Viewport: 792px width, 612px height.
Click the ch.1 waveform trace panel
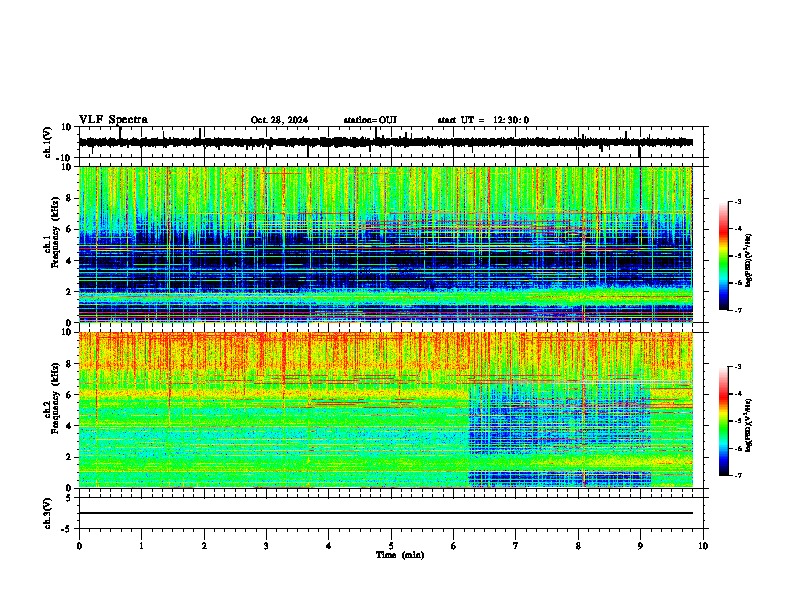[x=391, y=142]
